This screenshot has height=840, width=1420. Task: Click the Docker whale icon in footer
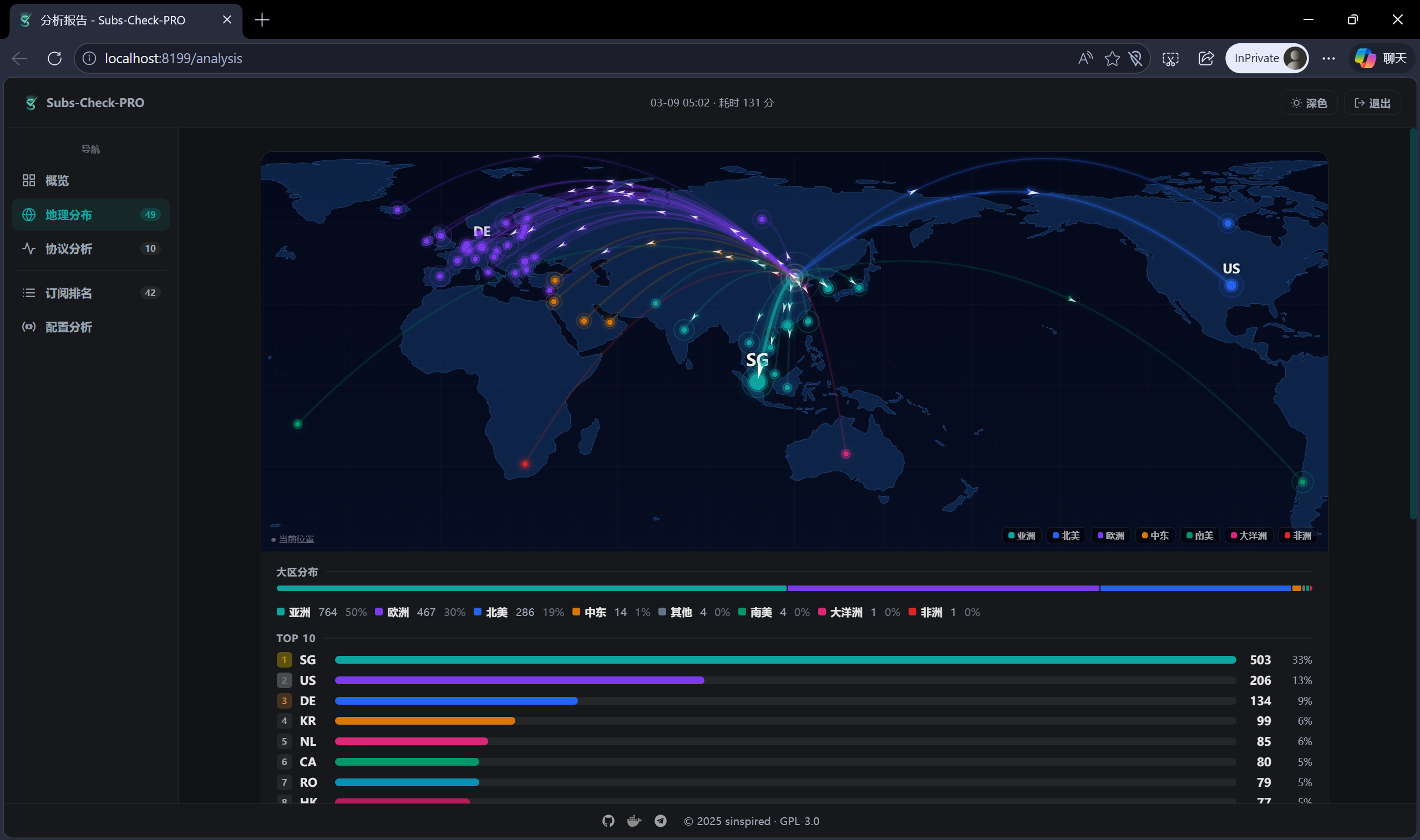point(634,821)
